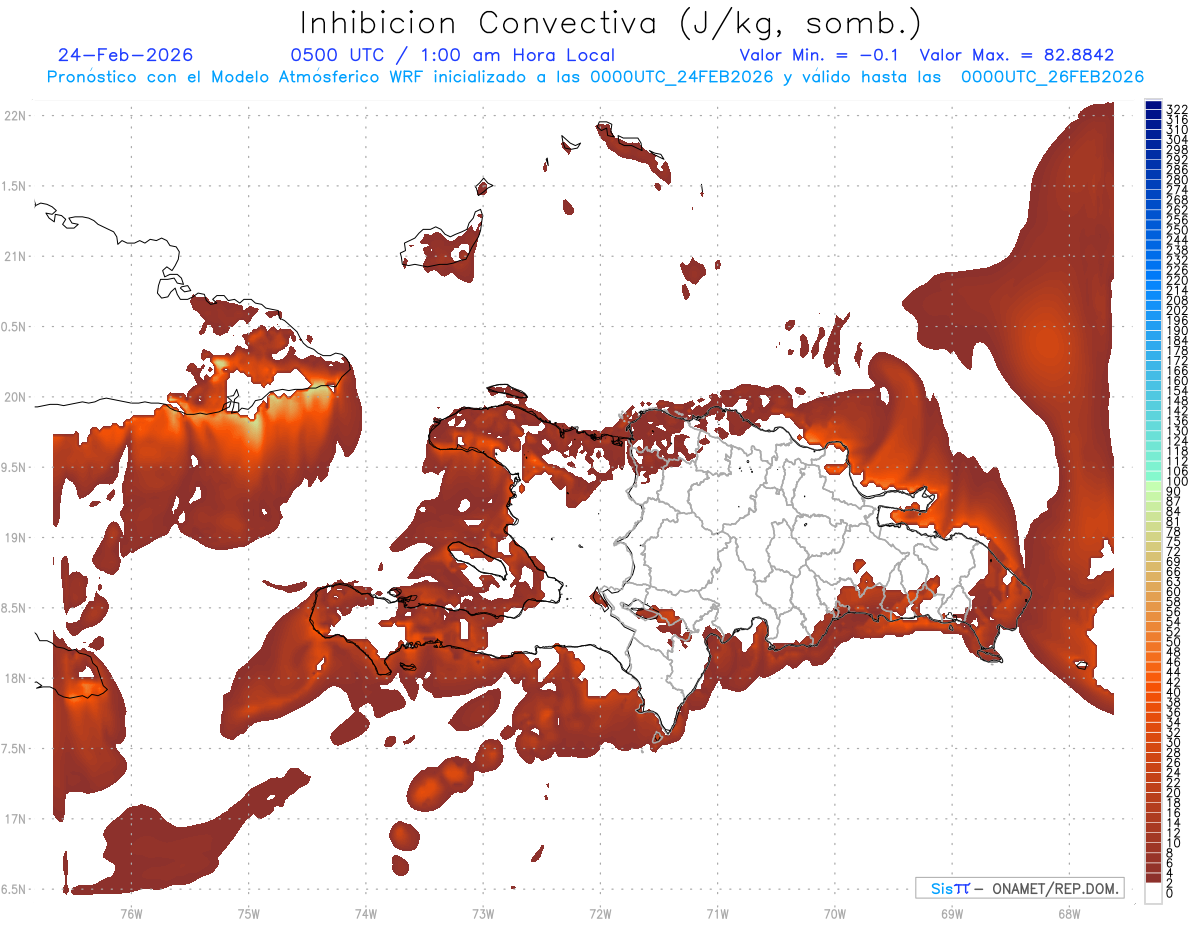1200x927 pixels.
Task: Click the 76W longitude label
Action: [131, 913]
